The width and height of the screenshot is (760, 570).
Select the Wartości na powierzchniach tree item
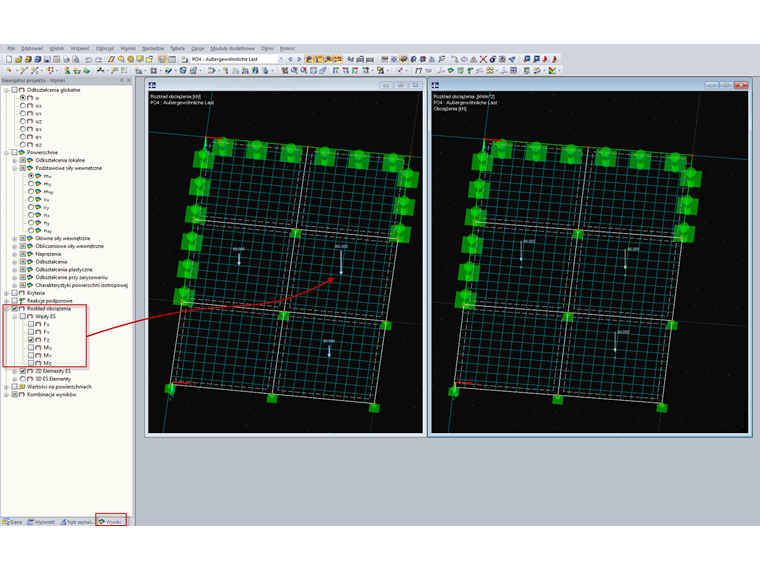(59, 387)
